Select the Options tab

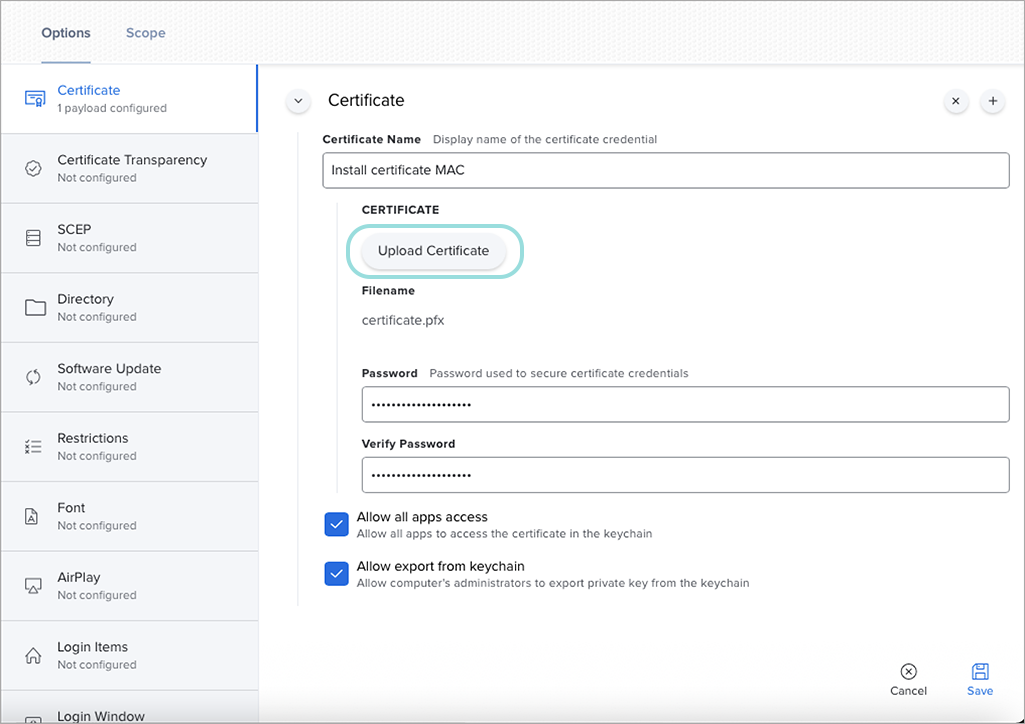click(x=66, y=33)
